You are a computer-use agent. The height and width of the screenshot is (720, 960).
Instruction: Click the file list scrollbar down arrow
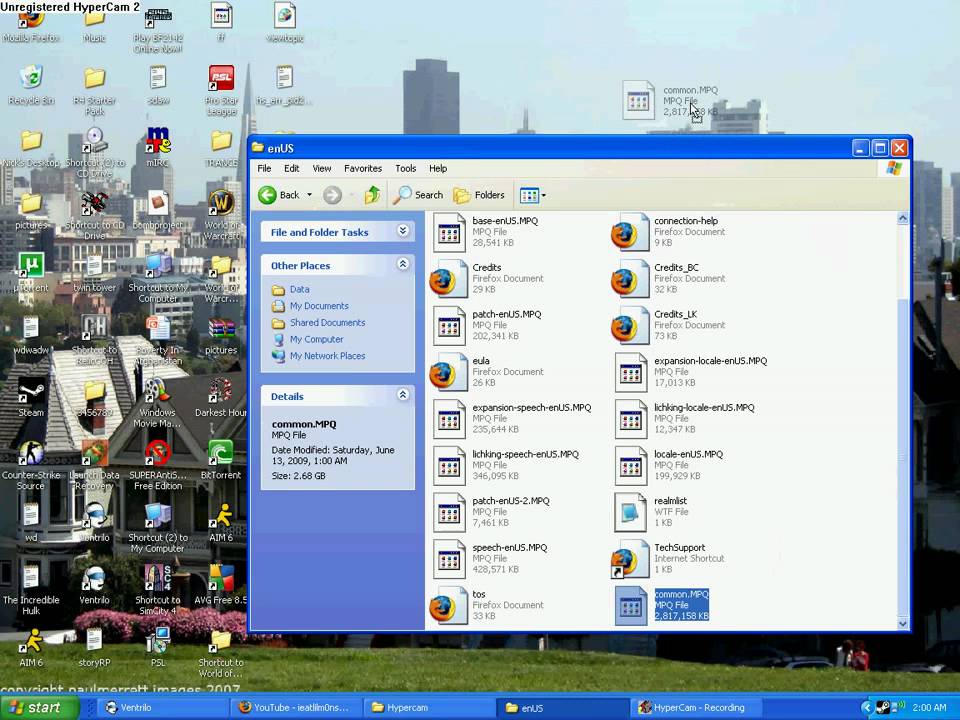point(902,624)
